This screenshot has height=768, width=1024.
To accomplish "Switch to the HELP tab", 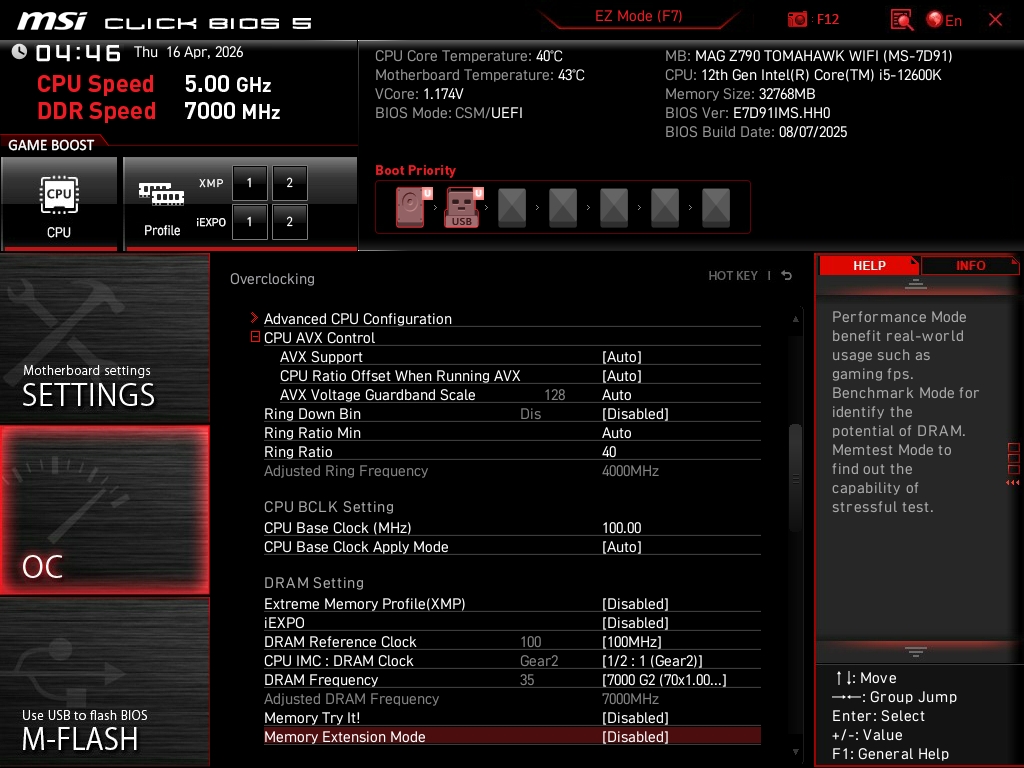I will coord(869,266).
